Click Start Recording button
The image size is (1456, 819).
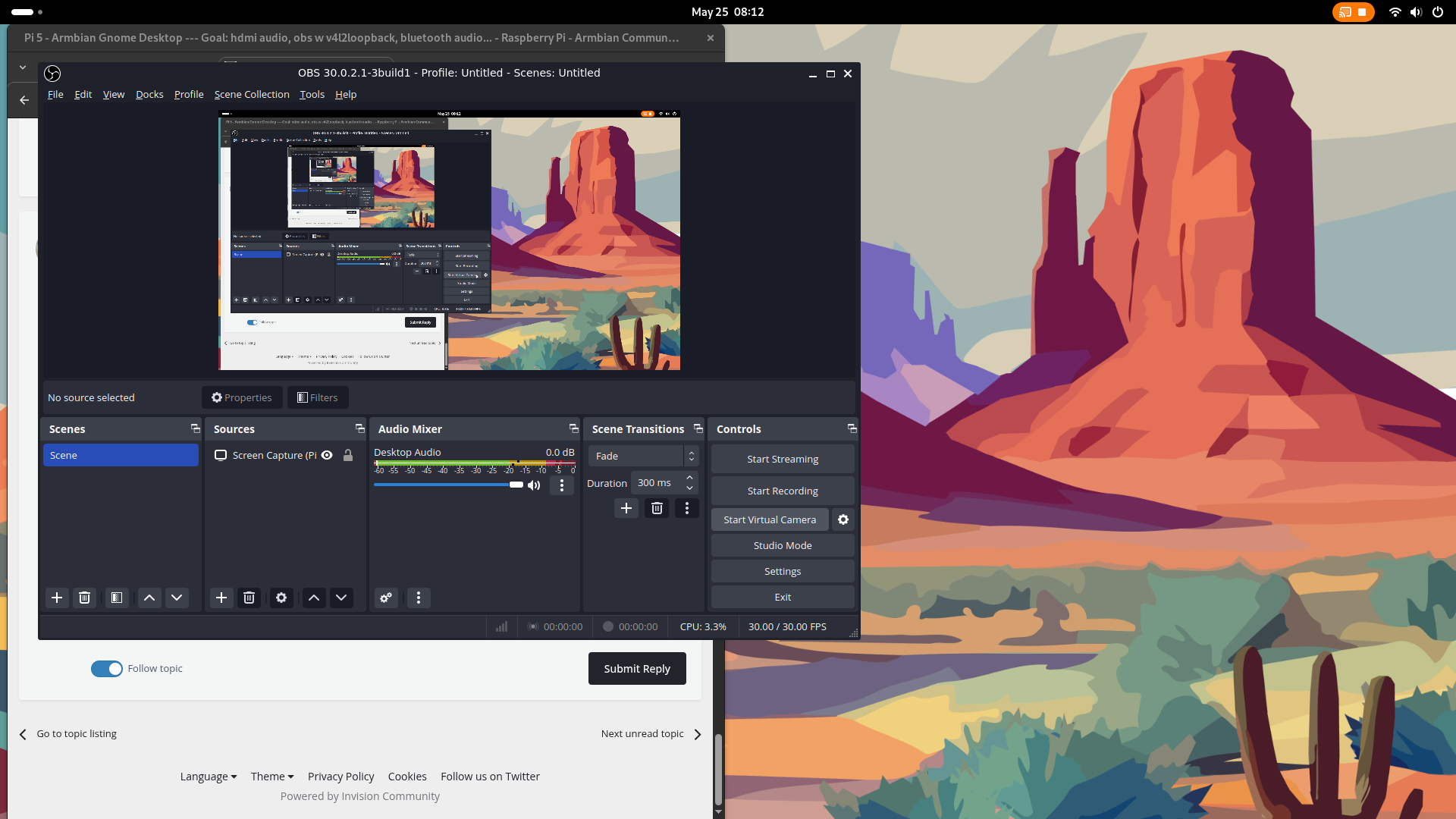point(783,491)
